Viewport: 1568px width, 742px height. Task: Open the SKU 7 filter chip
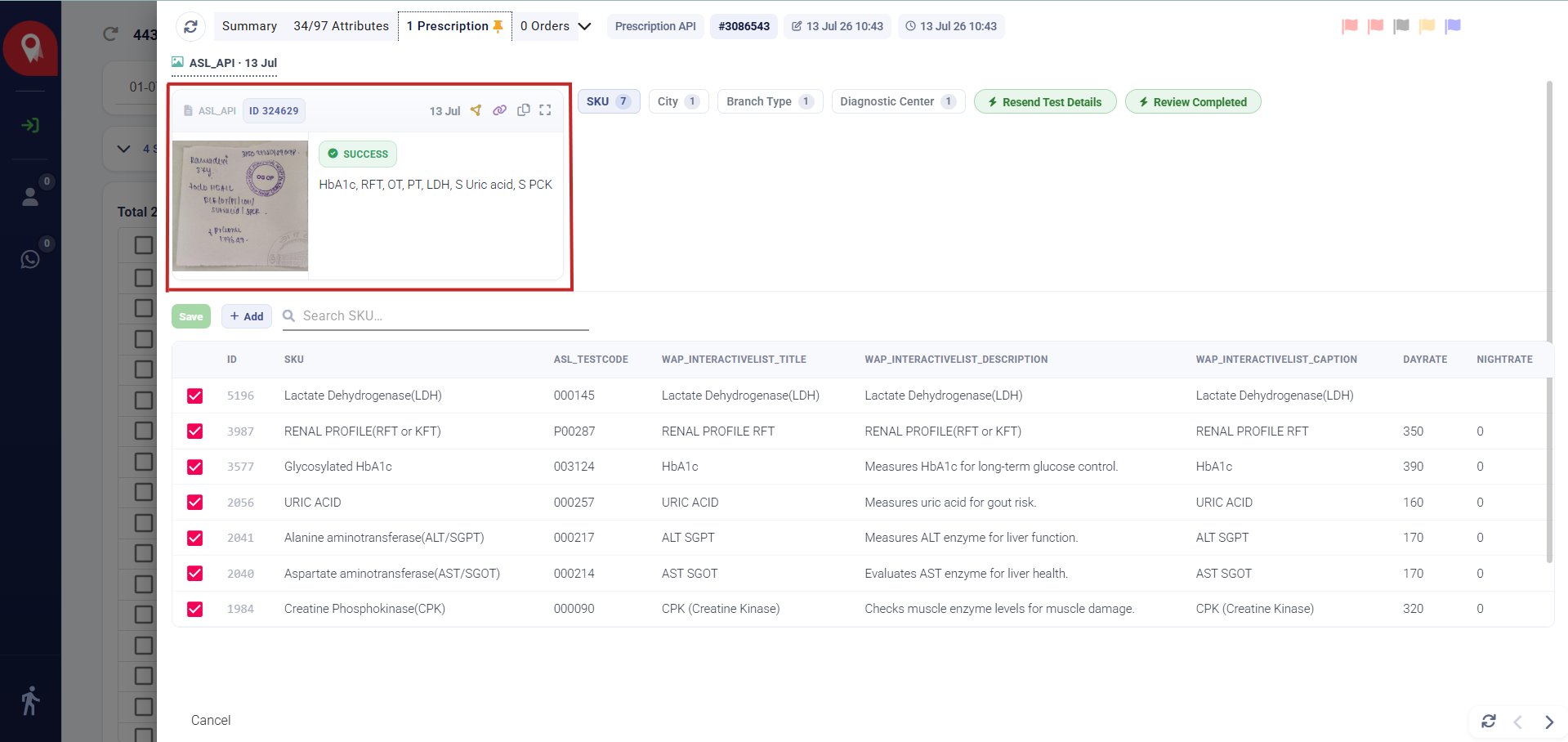pos(609,101)
